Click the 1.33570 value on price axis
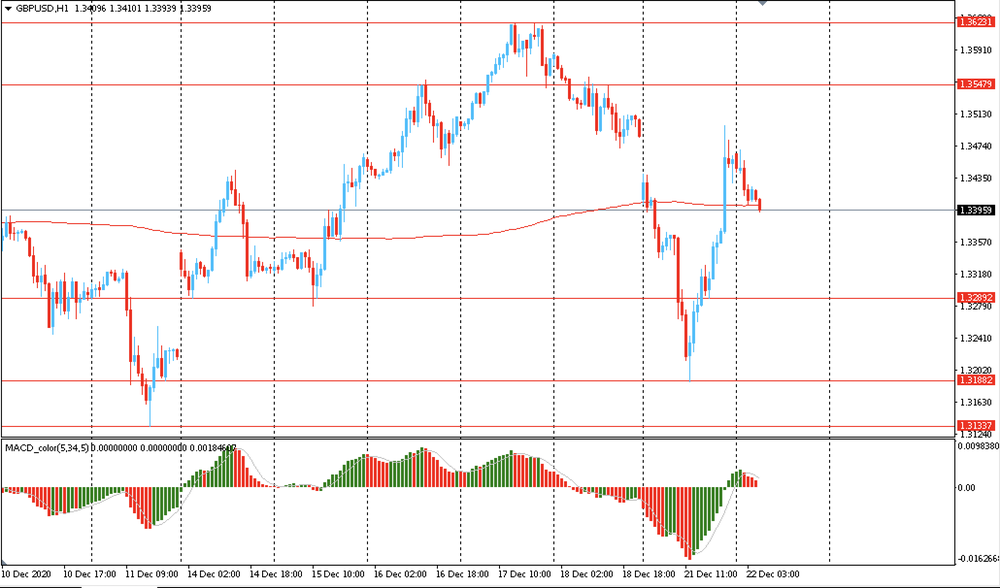Image resolution: width=1000 pixels, height=588 pixels. (x=976, y=242)
